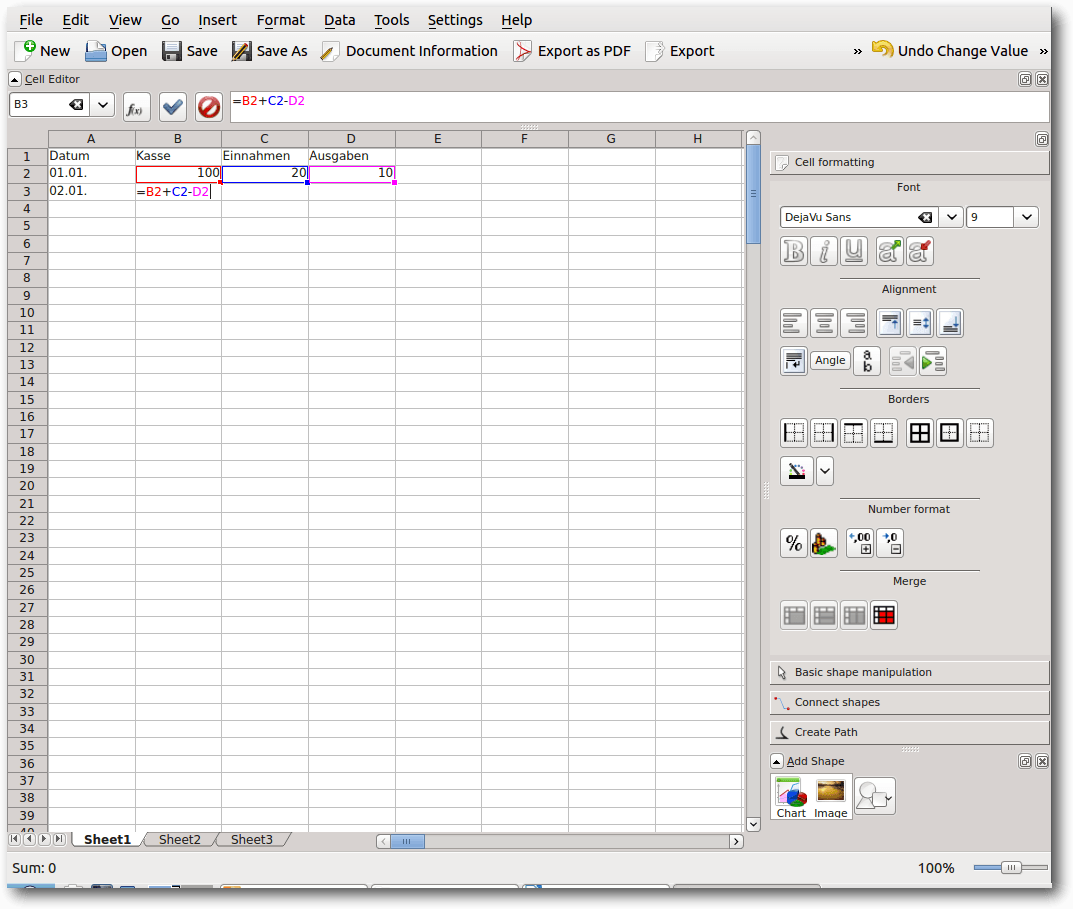Switch to the Sheet2 tab
Viewport: 1073px width, 909px height.
click(x=179, y=840)
